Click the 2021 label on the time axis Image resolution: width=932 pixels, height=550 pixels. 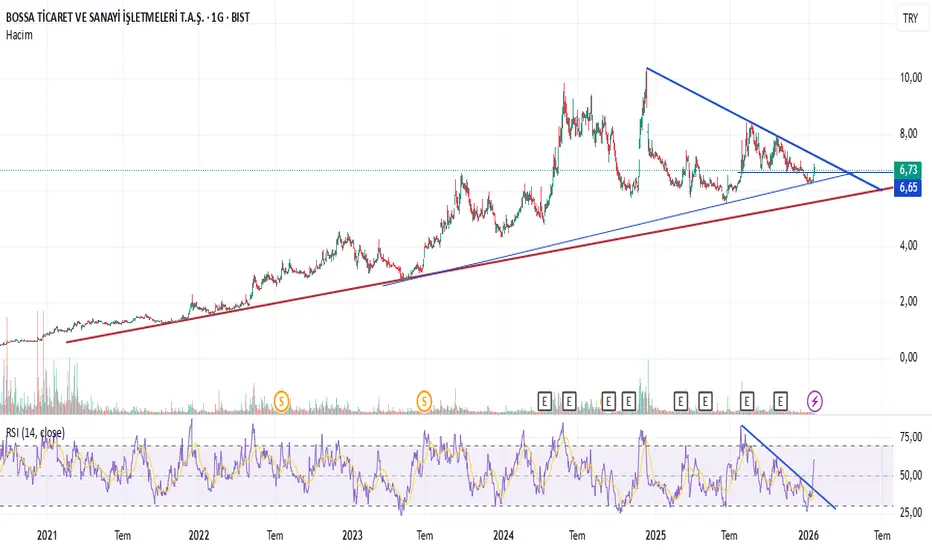tap(47, 536)
